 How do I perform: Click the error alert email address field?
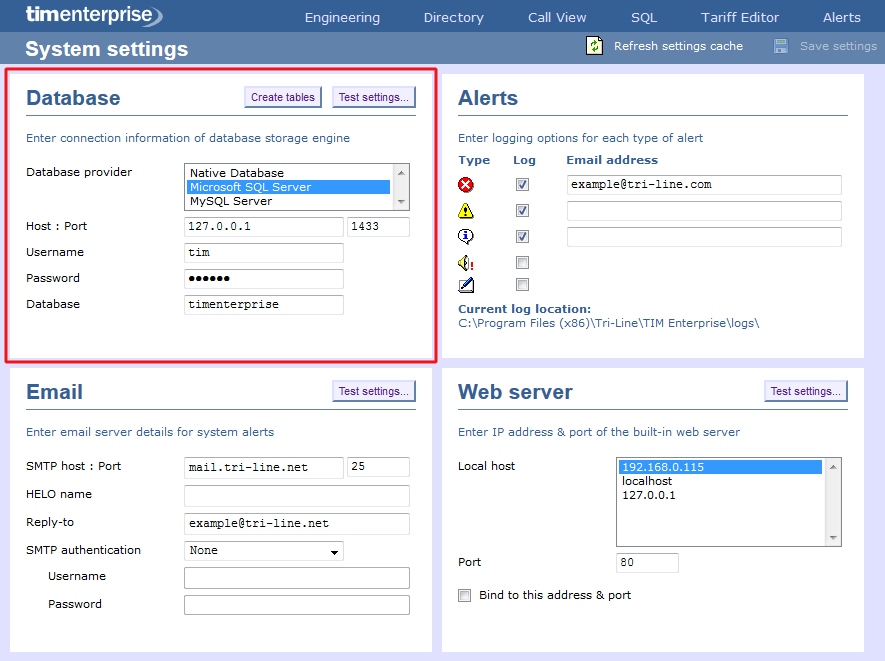coord(704,185)
